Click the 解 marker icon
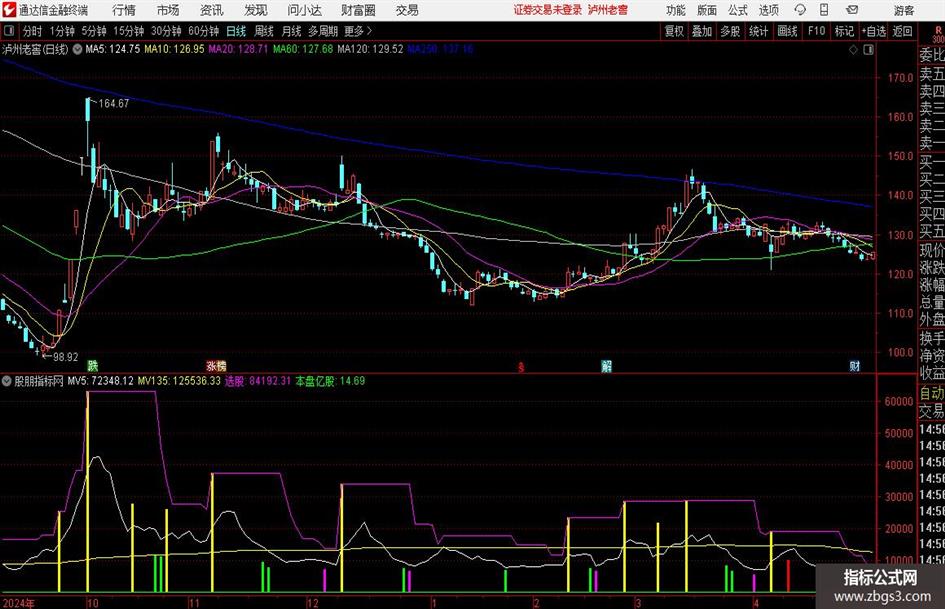Image resolution: width=945 pixels, height=609 pixels. [606, 365]
